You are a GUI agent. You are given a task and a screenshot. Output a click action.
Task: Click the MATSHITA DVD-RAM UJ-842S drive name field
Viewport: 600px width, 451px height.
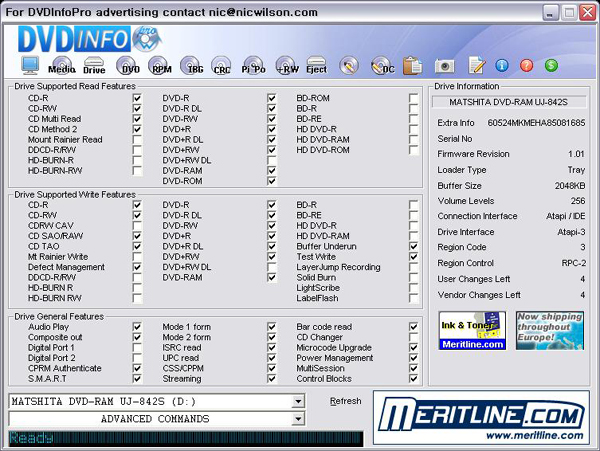click(509, 102)
